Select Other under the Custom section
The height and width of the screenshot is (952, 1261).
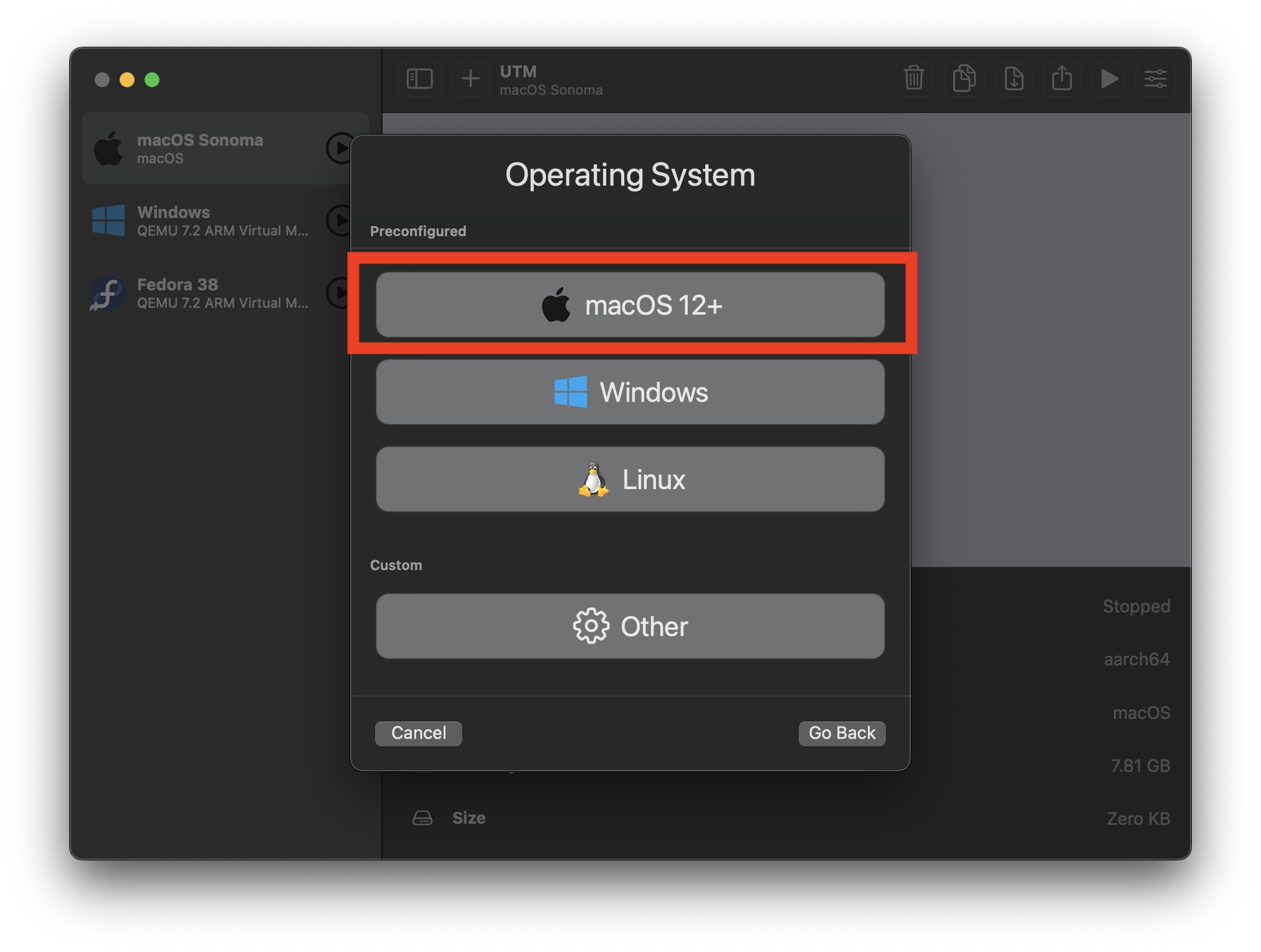630,626
